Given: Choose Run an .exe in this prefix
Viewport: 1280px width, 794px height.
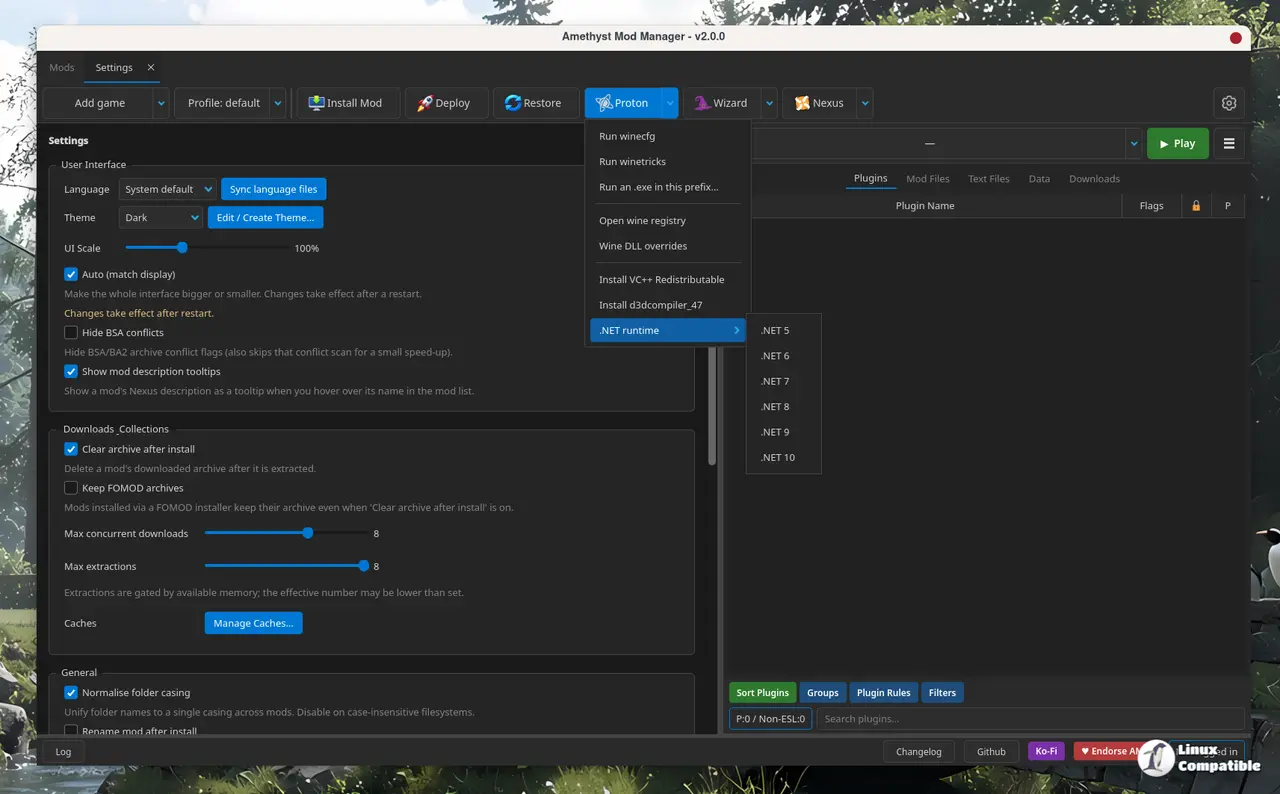Looking at the screenshot, I should tap(668, 187).
